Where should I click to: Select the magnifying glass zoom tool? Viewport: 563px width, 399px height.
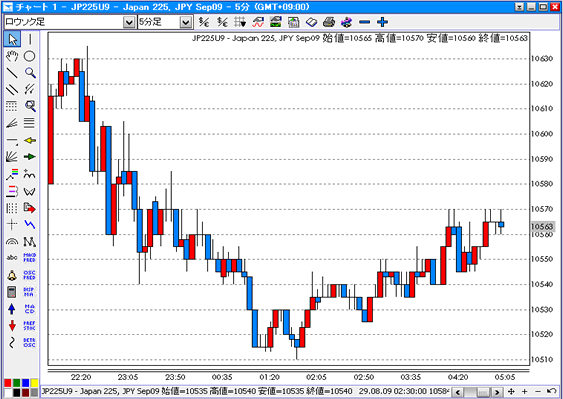point(30,73)
